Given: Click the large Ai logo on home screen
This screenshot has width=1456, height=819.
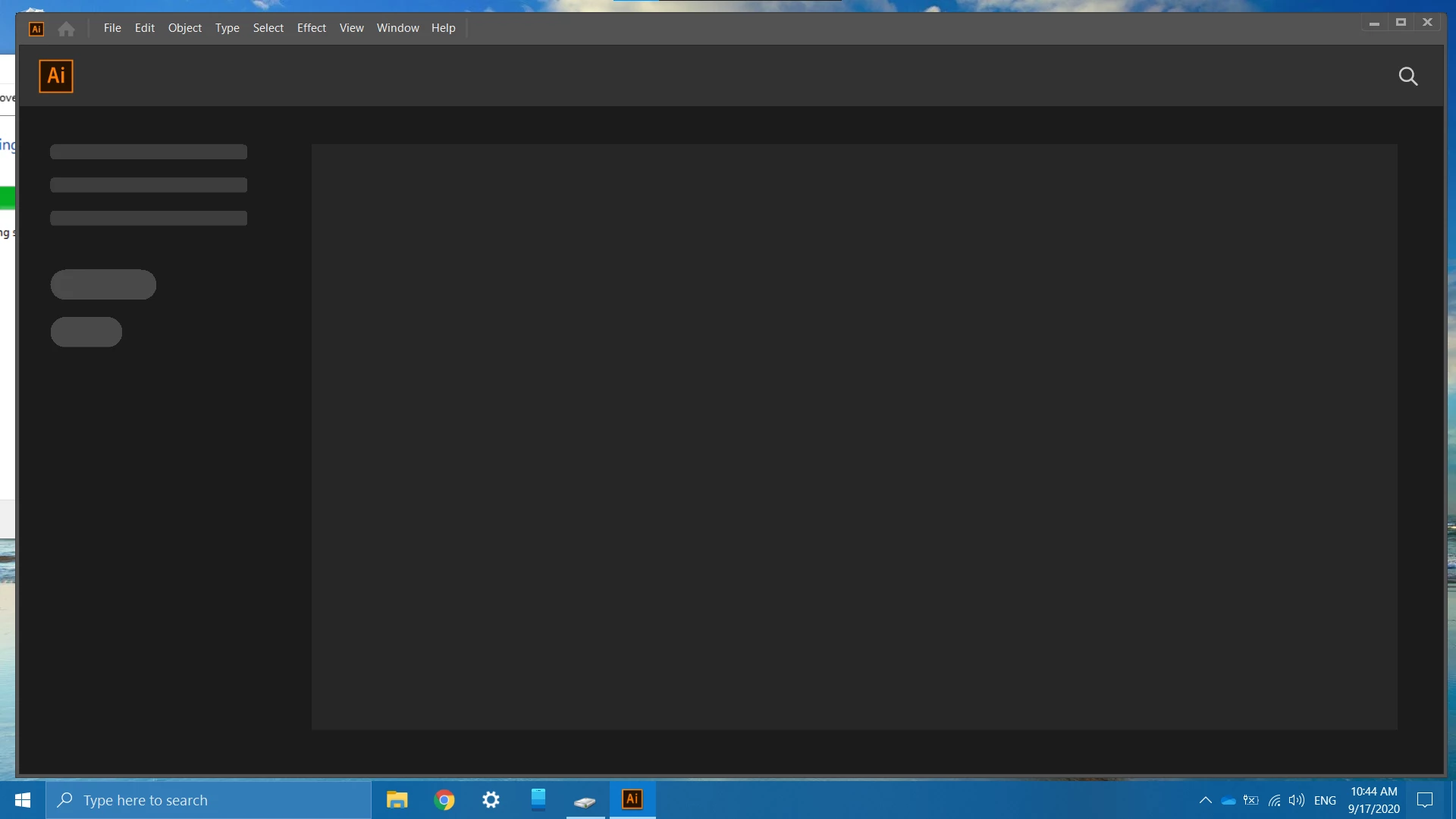Looking at the screenshot, I should tap(56, 76).
